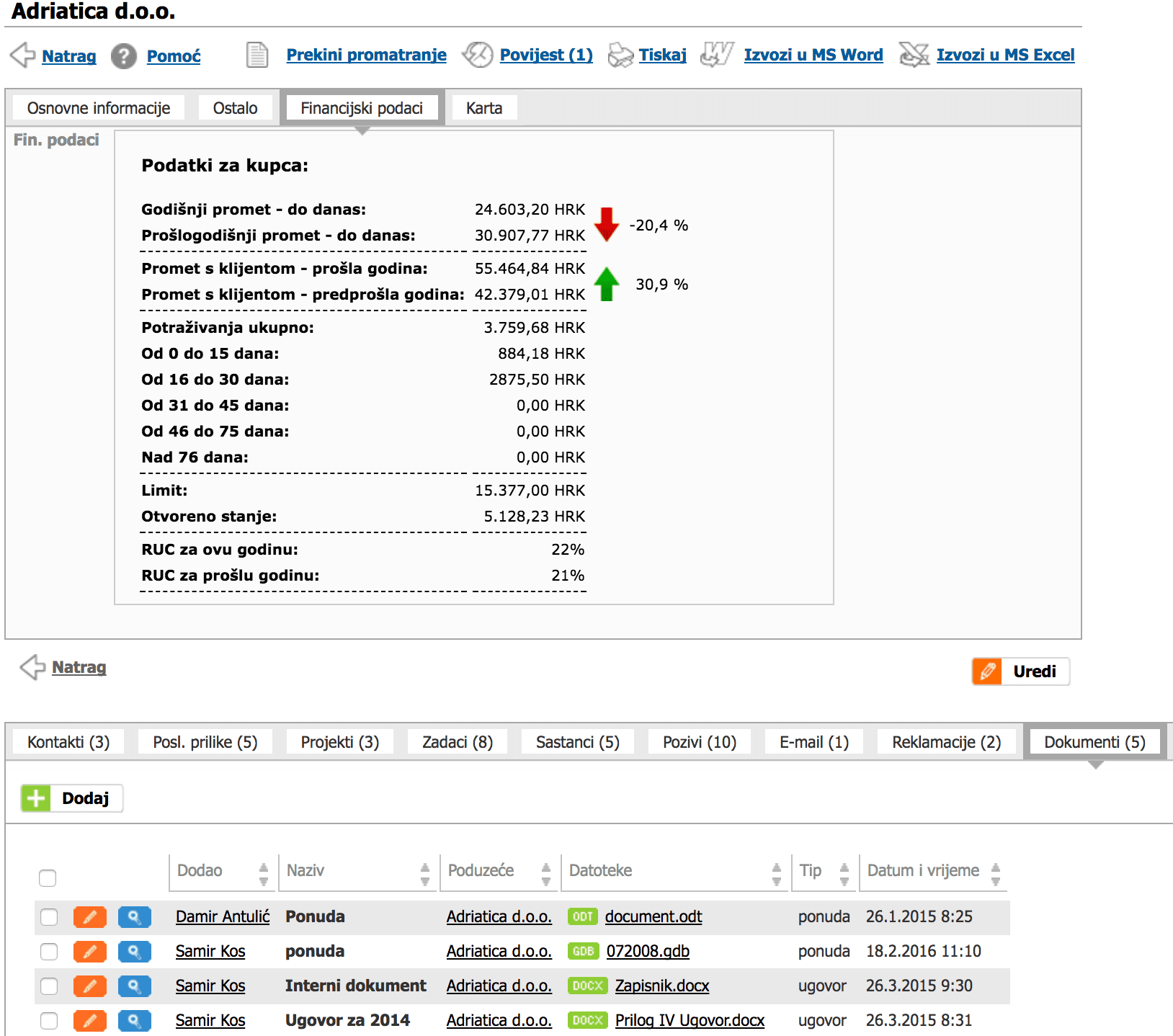
Task: Check the checkbox for the Ugovor za 2014 row
Action: [49, 1020]
